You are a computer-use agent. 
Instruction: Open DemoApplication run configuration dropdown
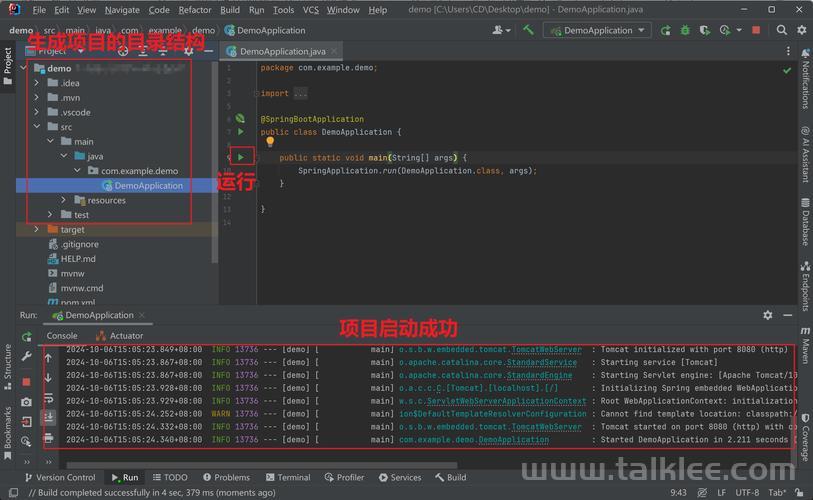[x=597, y=31]
